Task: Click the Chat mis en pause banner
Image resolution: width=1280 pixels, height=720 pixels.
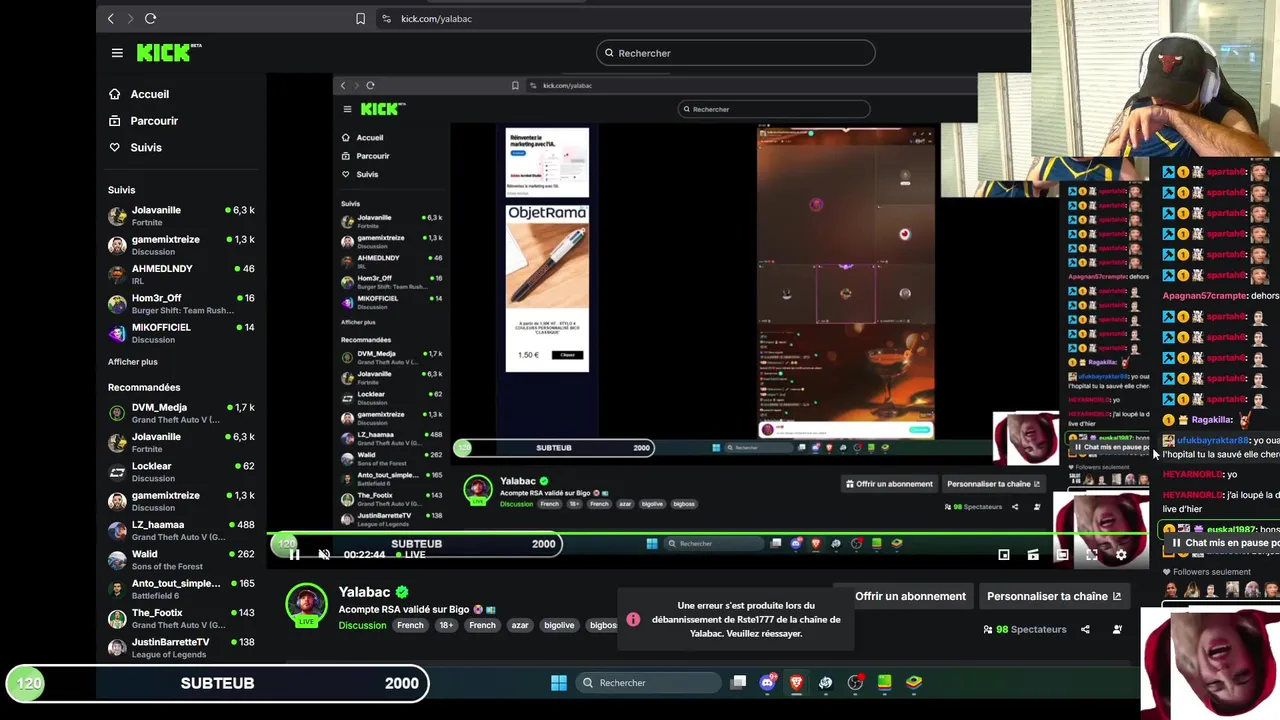Action: pos(1223,543)
